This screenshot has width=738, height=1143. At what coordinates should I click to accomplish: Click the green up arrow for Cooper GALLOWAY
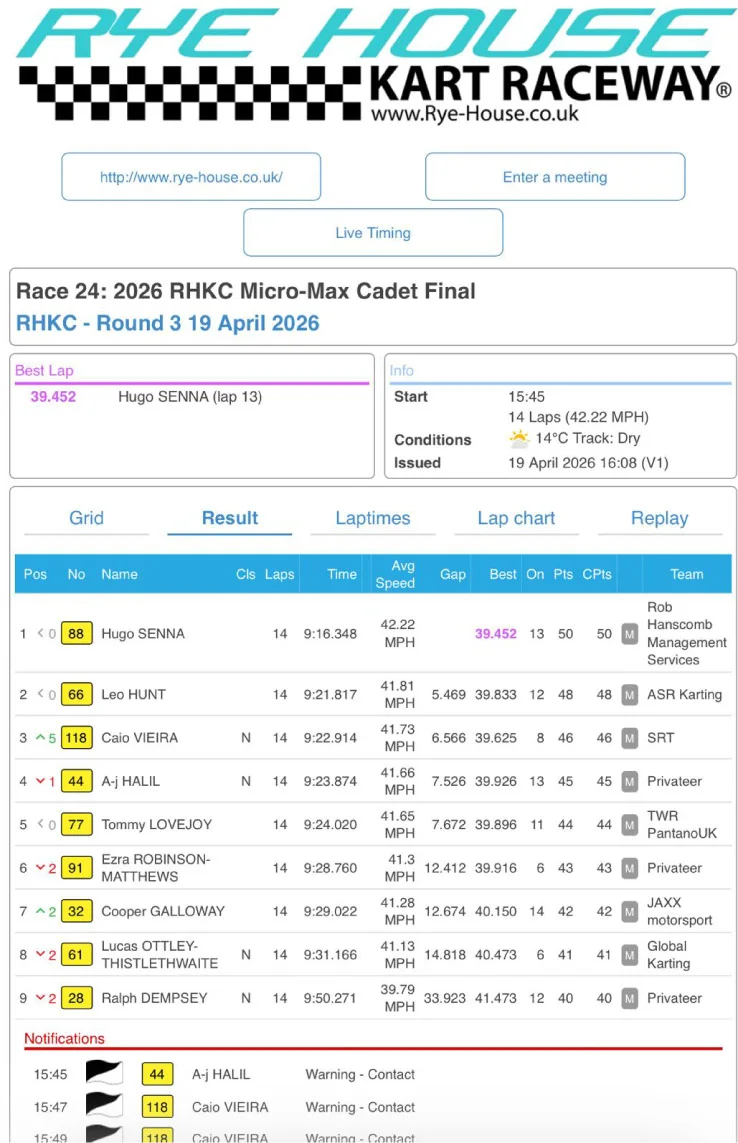41,911
